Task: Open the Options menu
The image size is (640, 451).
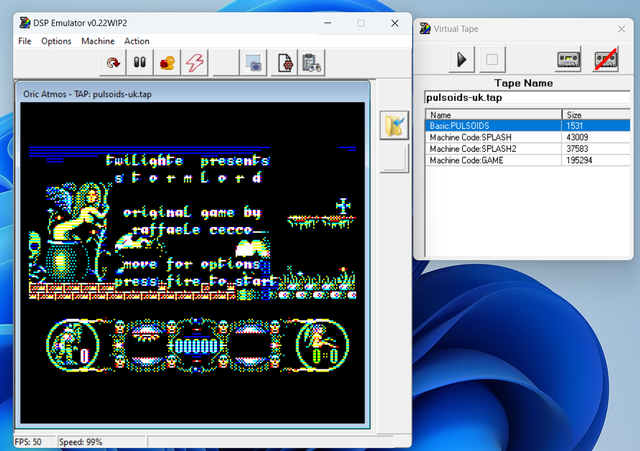Action: coord(56,41)
